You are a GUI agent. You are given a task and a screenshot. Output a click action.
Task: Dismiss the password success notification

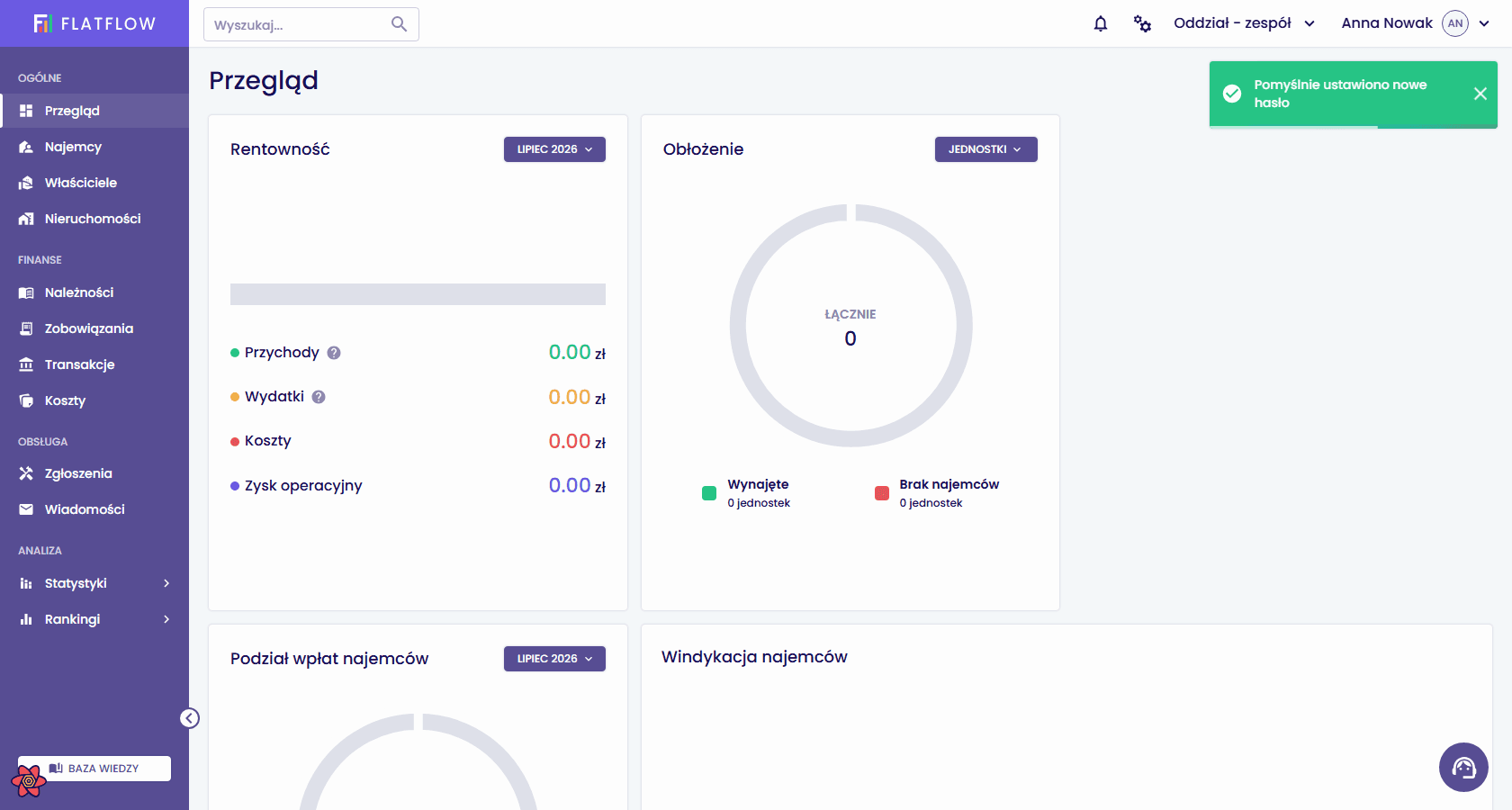point(1480,94)
